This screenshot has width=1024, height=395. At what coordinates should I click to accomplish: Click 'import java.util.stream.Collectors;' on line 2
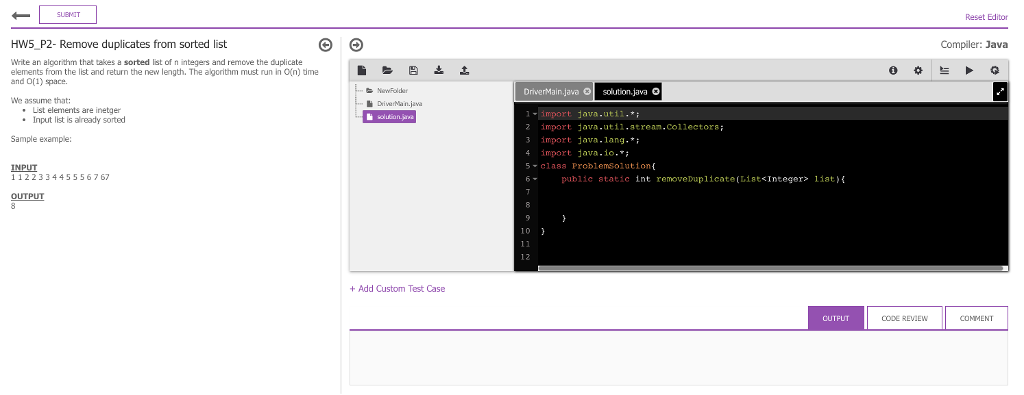[632, 127]
